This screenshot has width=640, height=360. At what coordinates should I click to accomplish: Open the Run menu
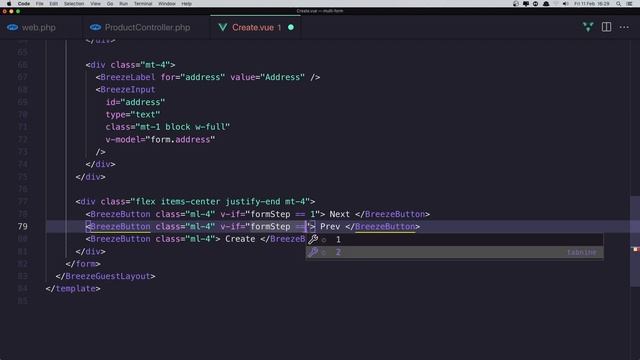pos(123,4)
